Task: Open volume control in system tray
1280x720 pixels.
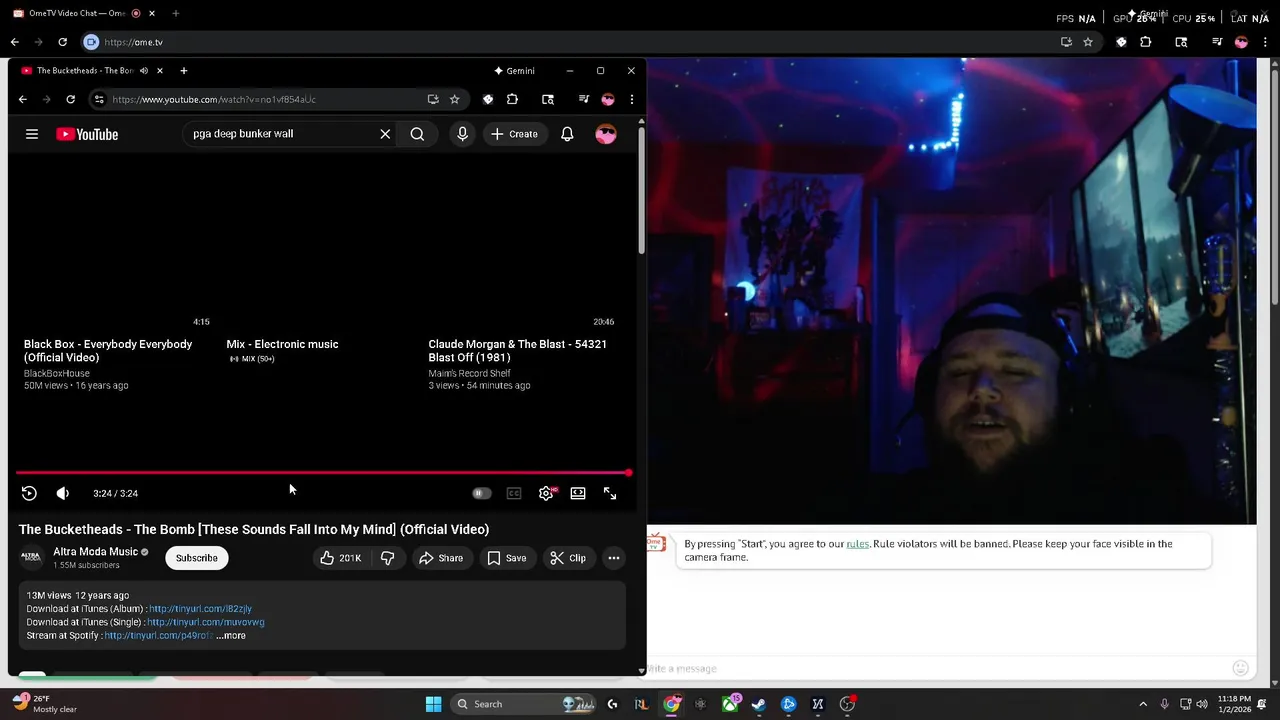Action: click(x=1202, y=704)
